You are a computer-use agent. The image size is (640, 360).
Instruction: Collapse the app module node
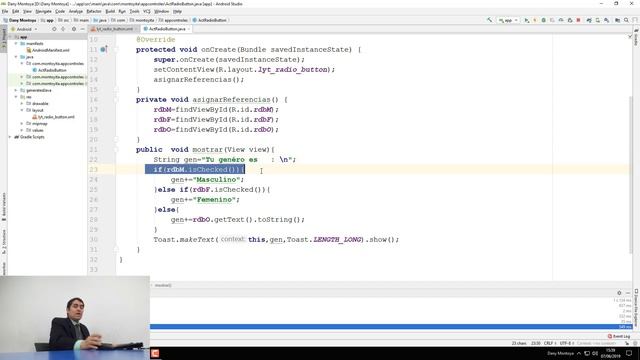point(11,37)
